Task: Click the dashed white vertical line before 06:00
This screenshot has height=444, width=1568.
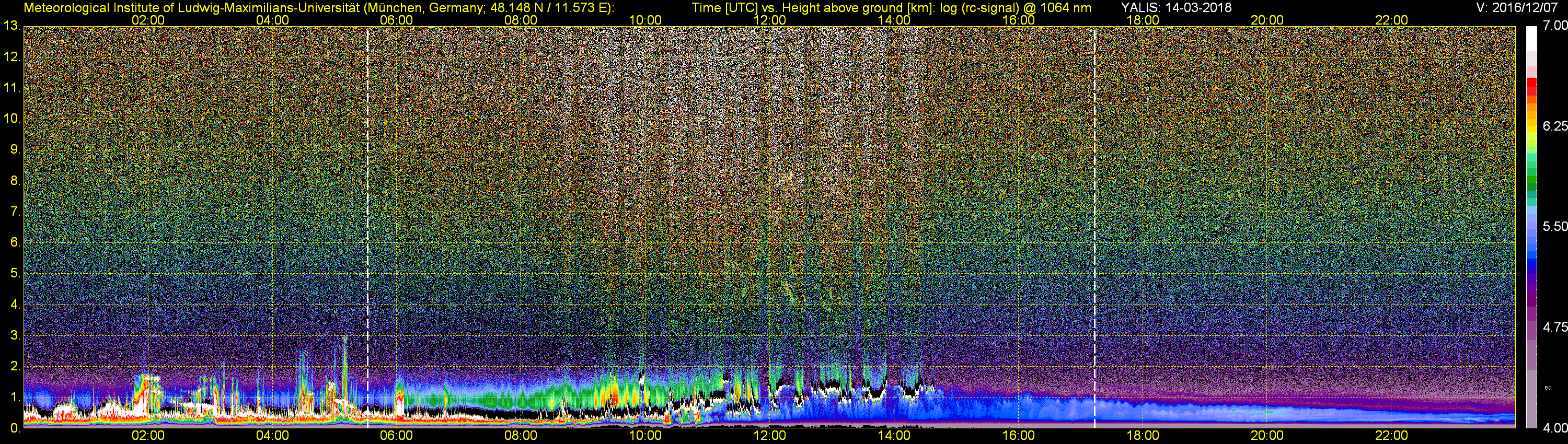Action: (x=367, y=227)
